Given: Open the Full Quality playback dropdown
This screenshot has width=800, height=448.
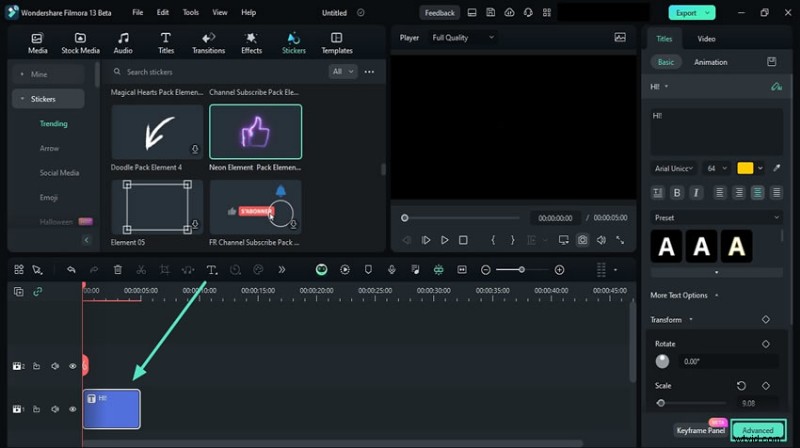Looking at the screenshot, I should click(462, 37).
